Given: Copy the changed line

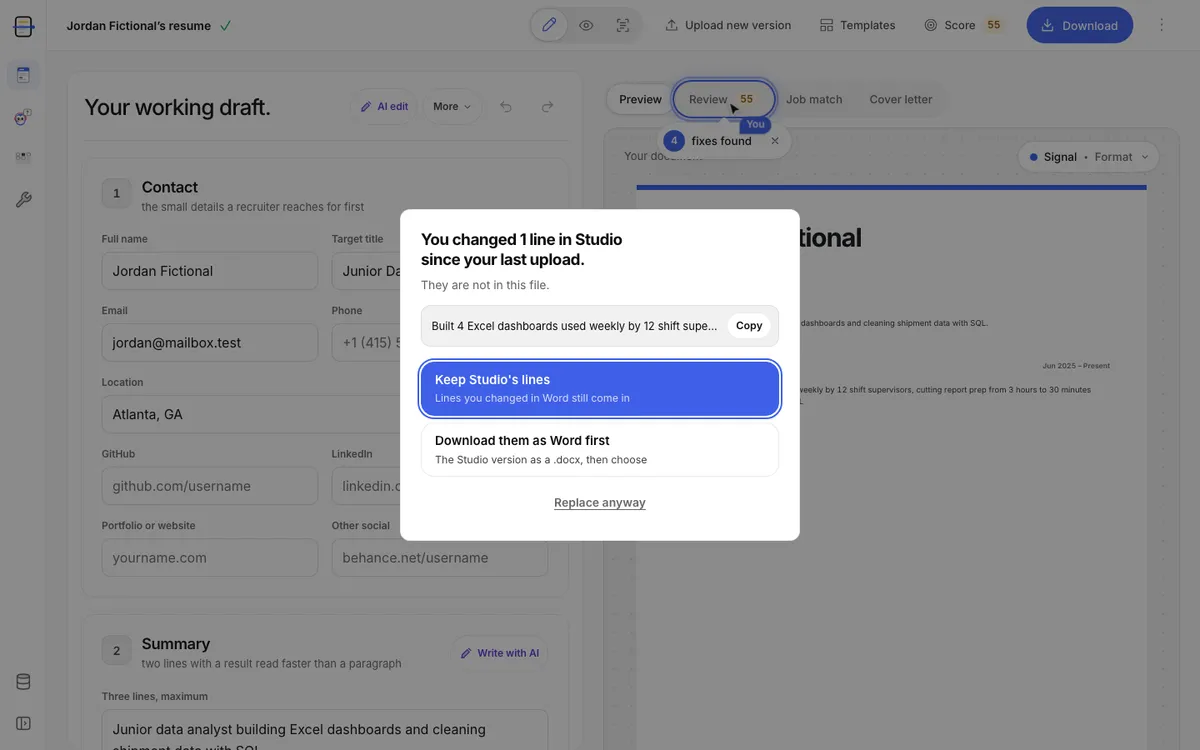Looking at the screenshot, I should [749, 326].
